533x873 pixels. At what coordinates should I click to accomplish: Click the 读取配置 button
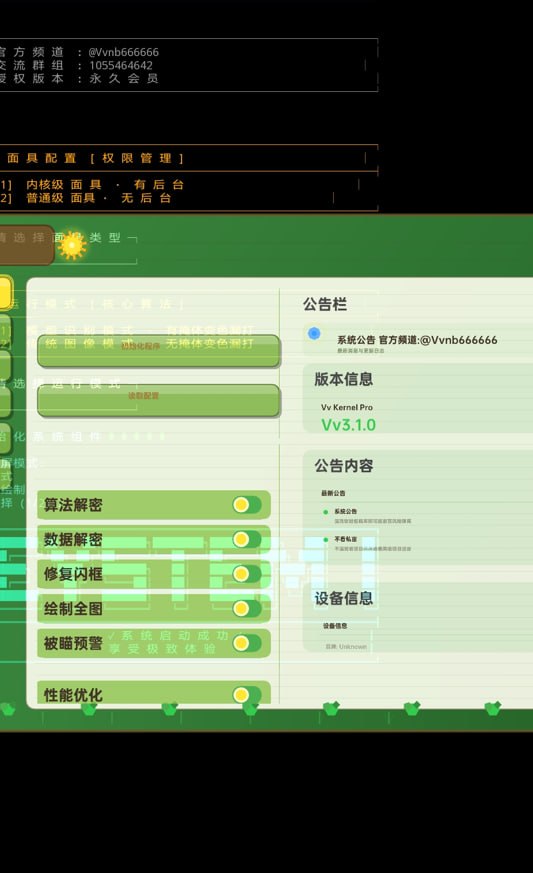(159, 400)
